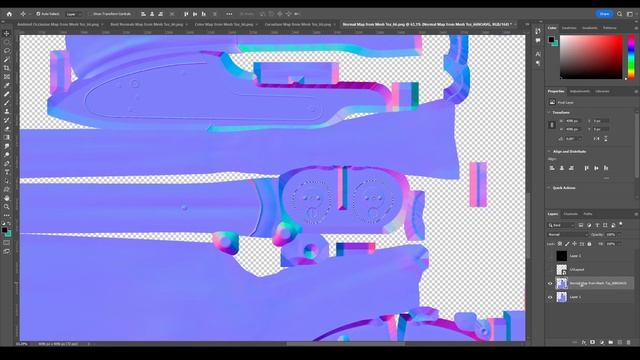This screenshot has width=640, height=360.
Task: Click align horizontal centers in options bar
Action: tap(152, 14)
